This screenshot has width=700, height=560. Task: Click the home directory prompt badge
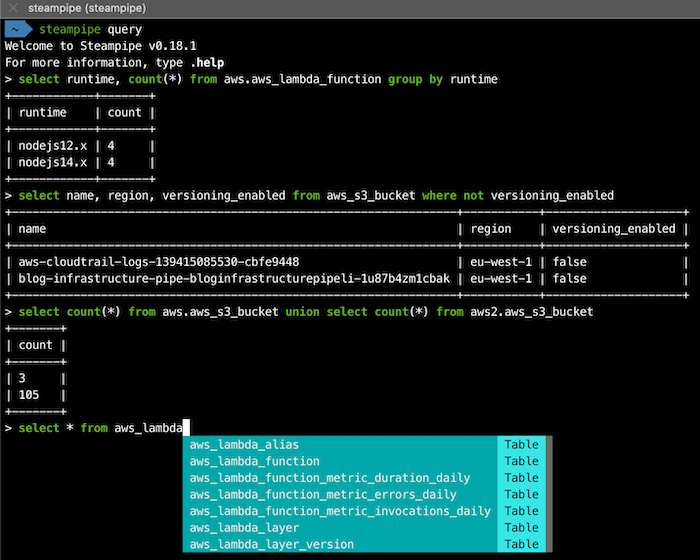18,29
